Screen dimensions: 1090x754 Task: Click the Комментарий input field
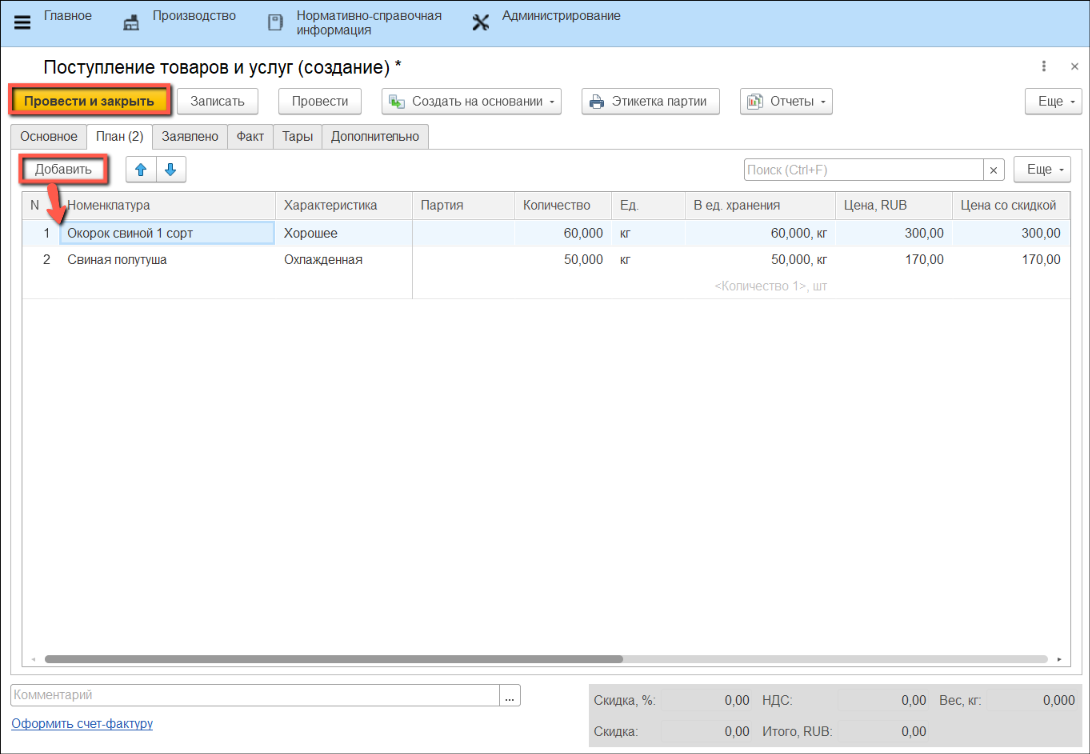pyautogui.click(x=254, y=695)
